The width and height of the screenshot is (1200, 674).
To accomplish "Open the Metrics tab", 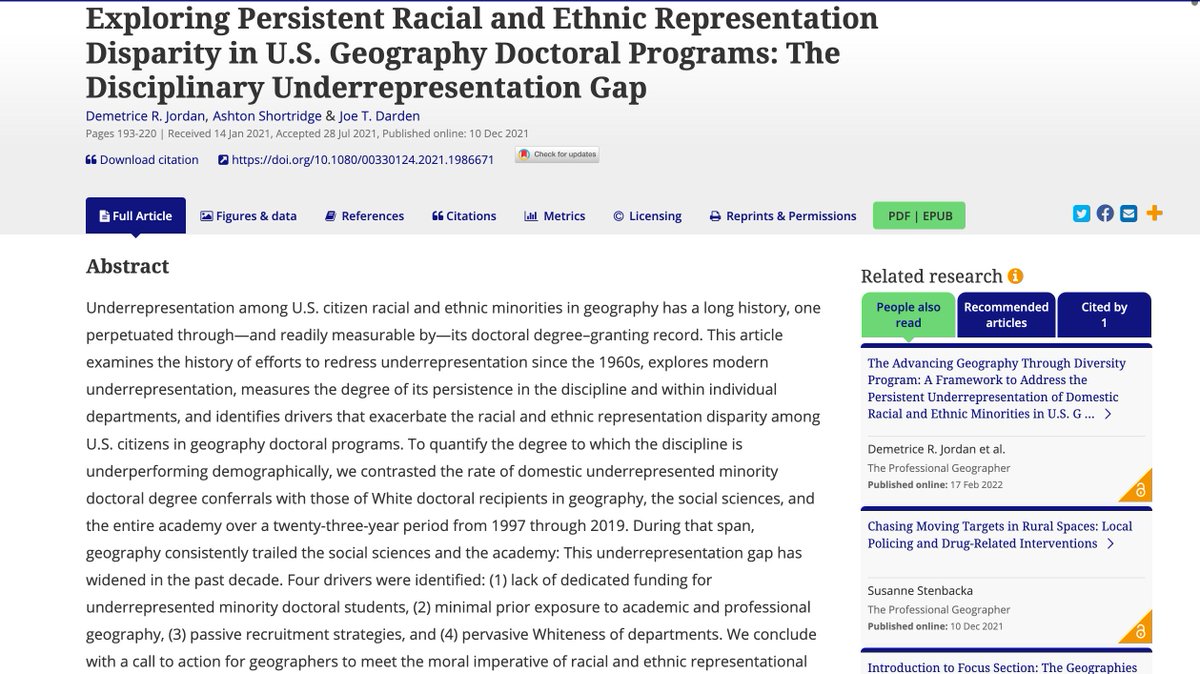I will tap(555, 215).
